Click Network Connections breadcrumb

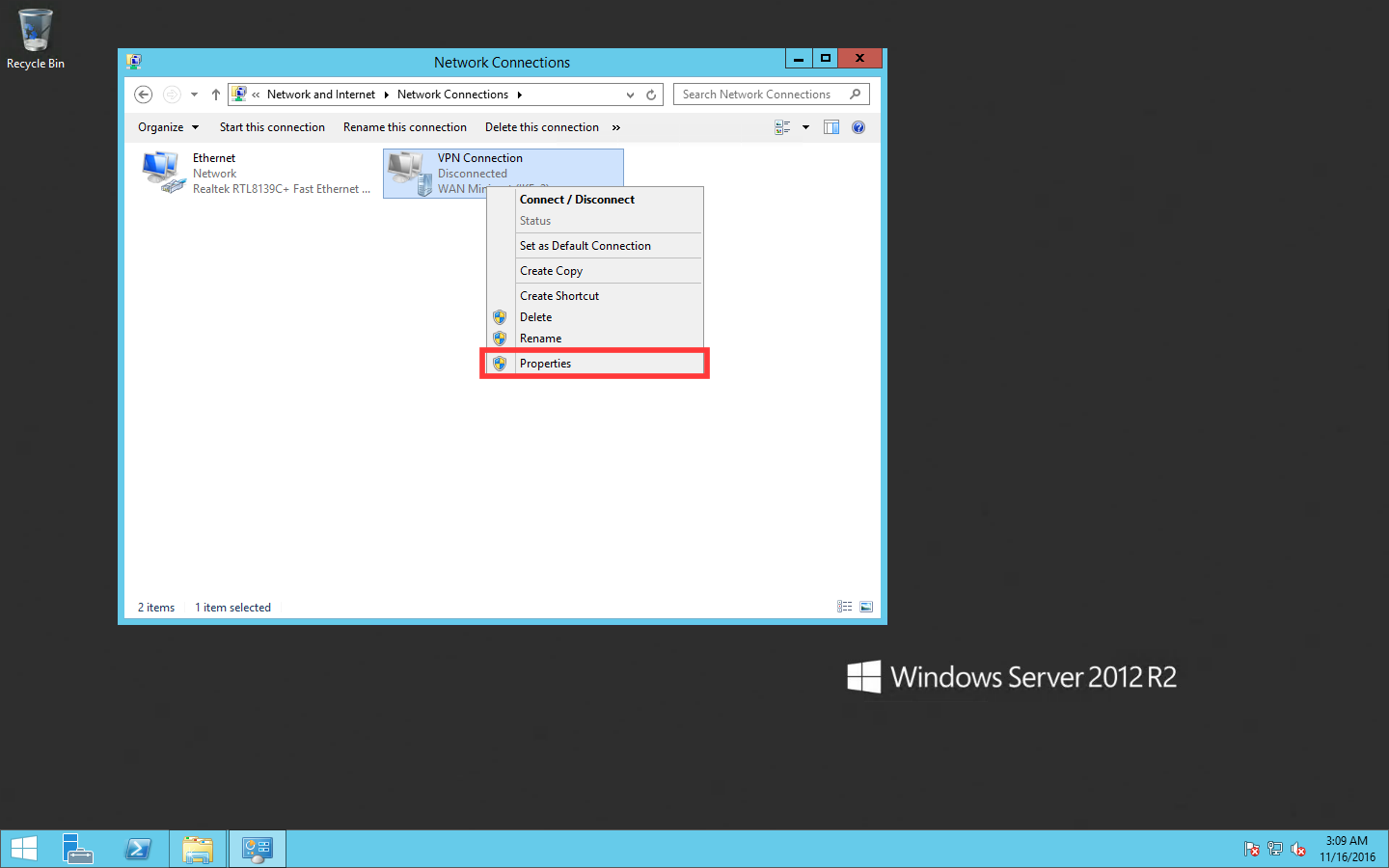pyautogui.click(x=452, y=95)
